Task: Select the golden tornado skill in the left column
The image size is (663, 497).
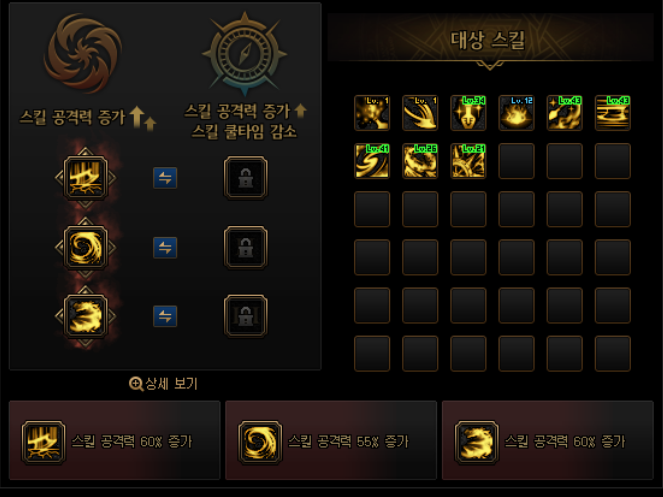Action: coord(85,247)
